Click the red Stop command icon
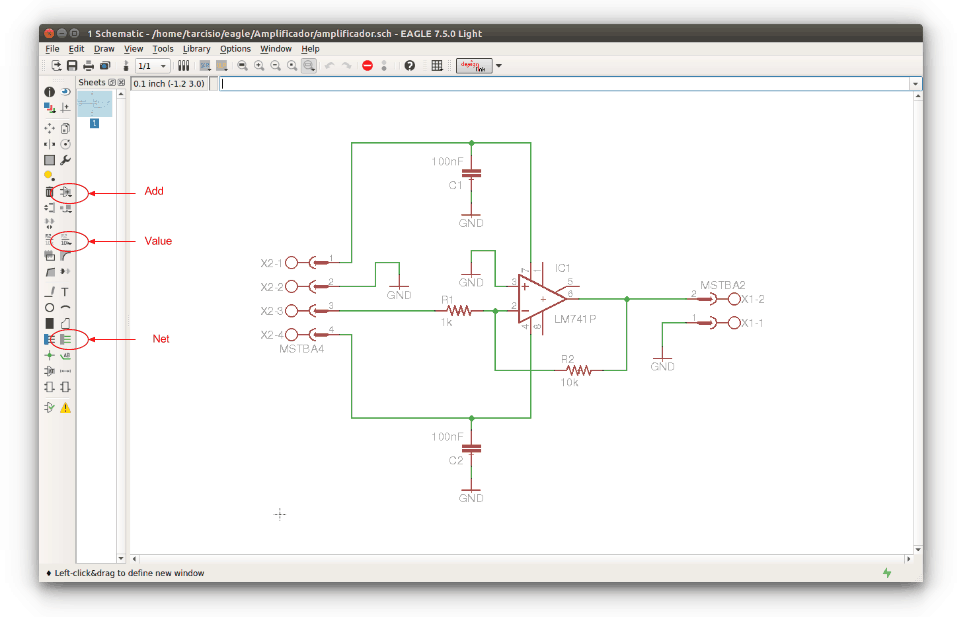957x617 pixels. pos(367,66)
